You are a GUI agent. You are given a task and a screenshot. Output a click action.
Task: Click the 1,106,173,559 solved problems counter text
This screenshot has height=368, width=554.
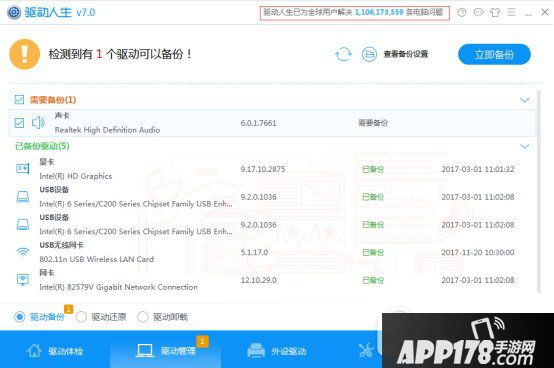click(379, 12)
